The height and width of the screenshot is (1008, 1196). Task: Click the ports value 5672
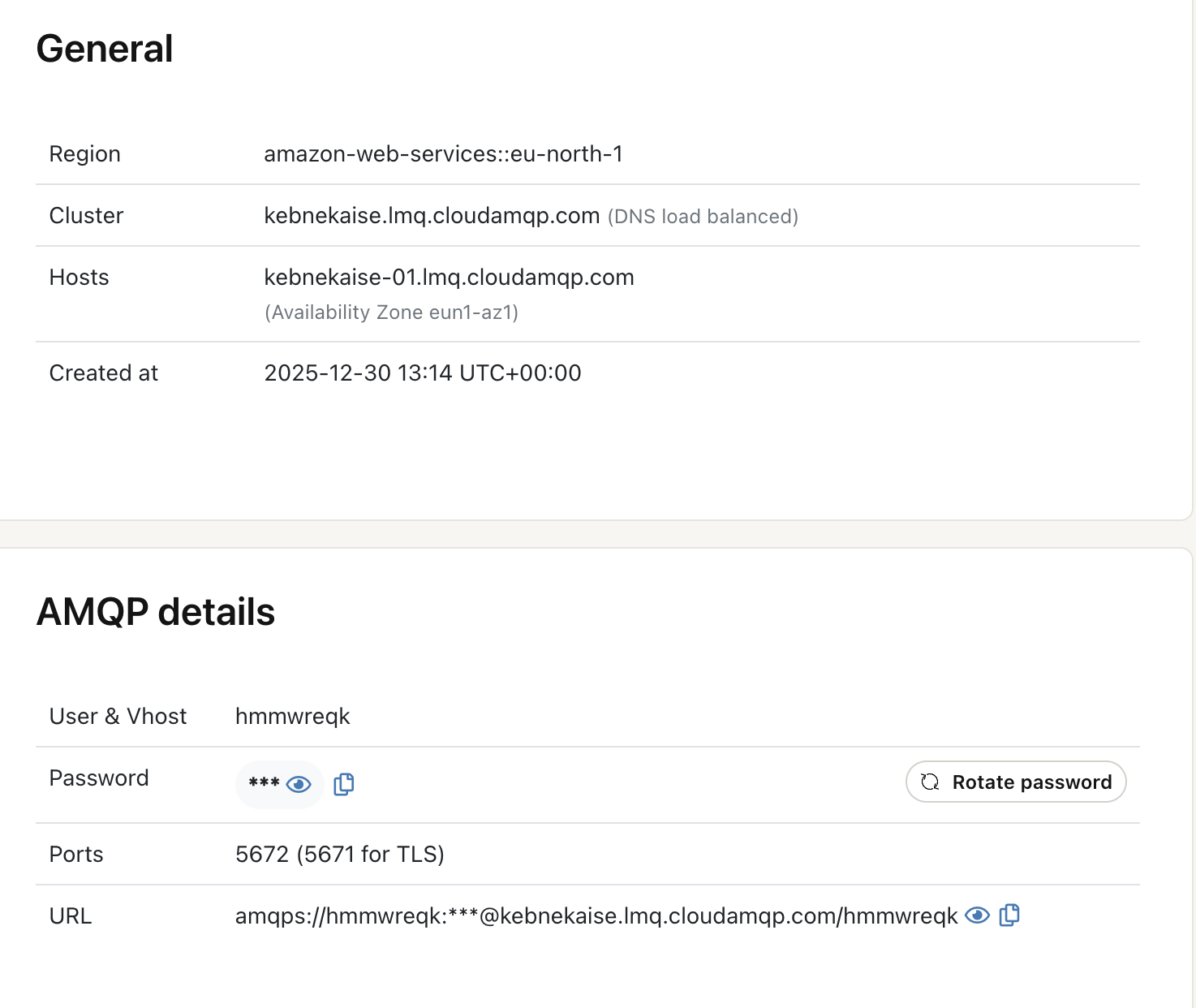click(262, 854)
